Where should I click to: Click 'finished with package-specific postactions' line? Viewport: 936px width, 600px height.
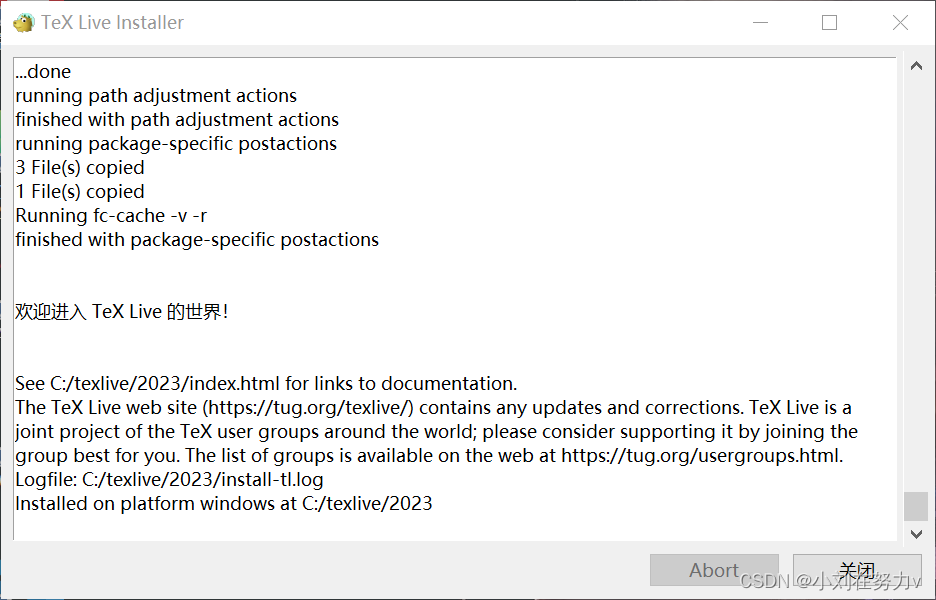(x=197, y=240)
